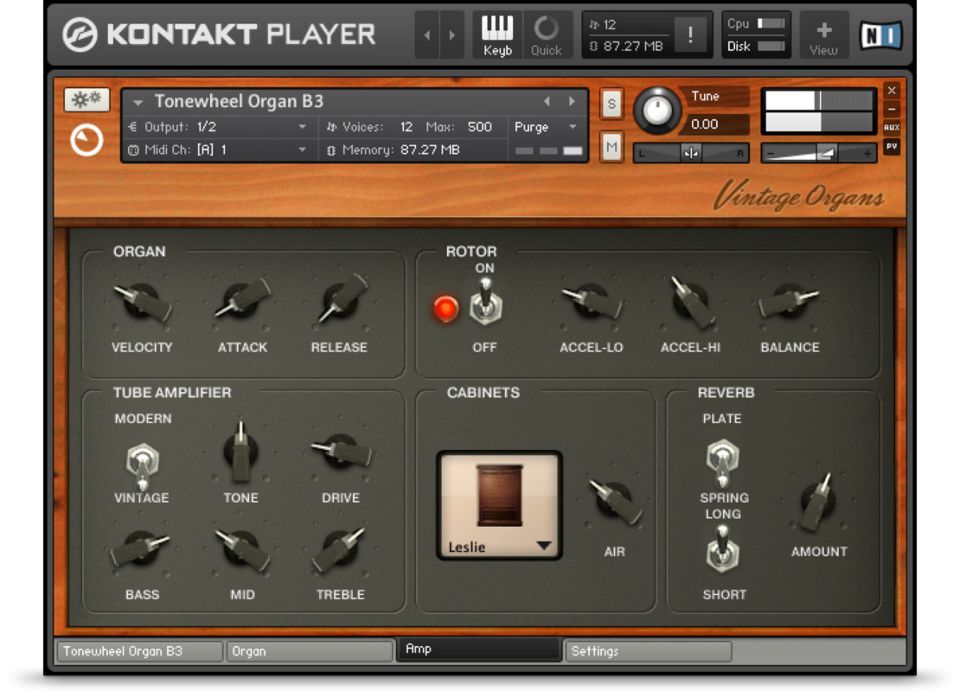Click the Quick load icon
Image resolution: width=960 pixels, height=697 pixels.
click(x=546, y=35)
